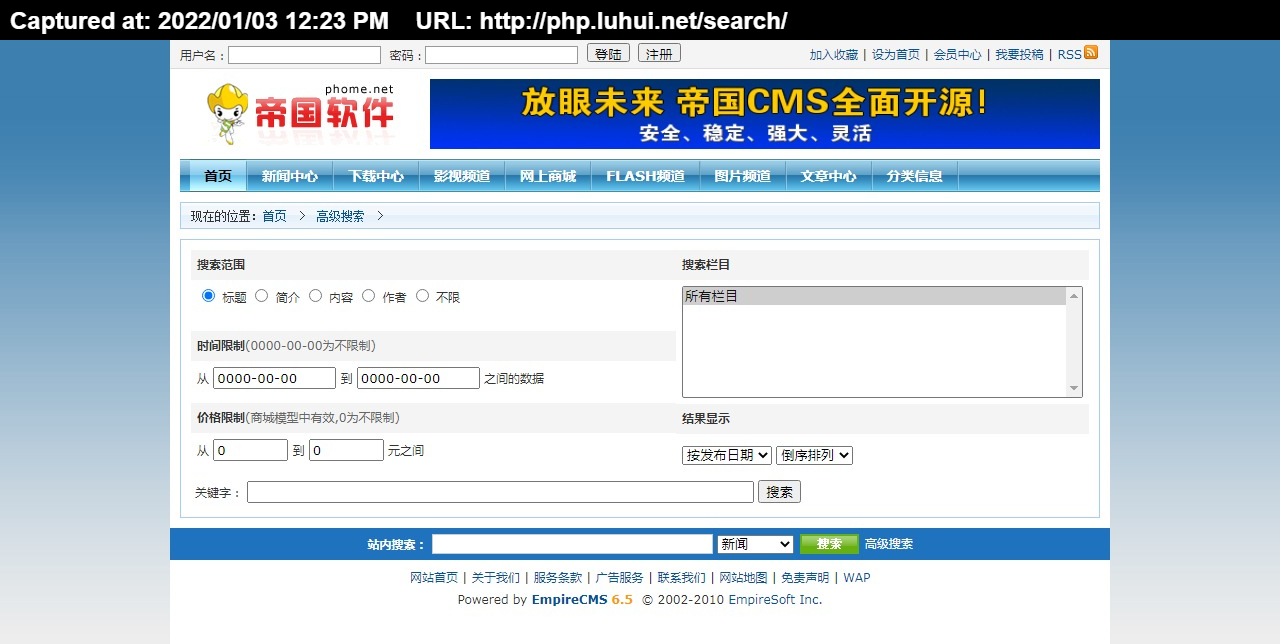Open the 免责声明 footer link
1280x644 pixels.
click(805, 577)
